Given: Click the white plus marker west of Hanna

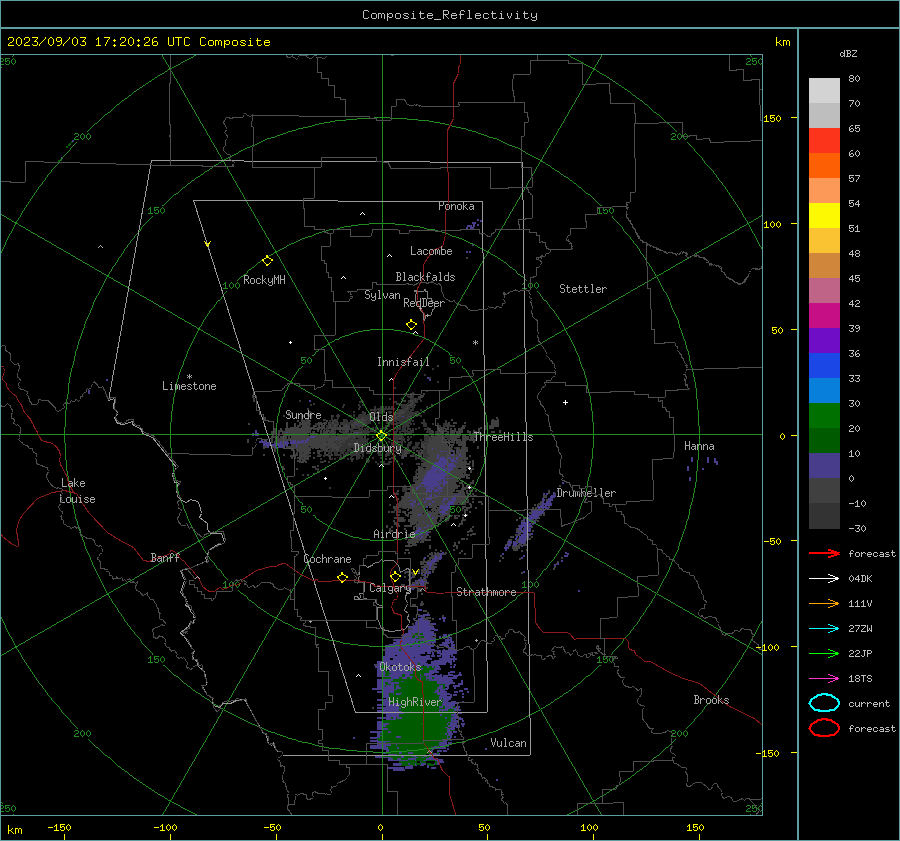Looking at the screenshot, I should [x=565, y=402].
